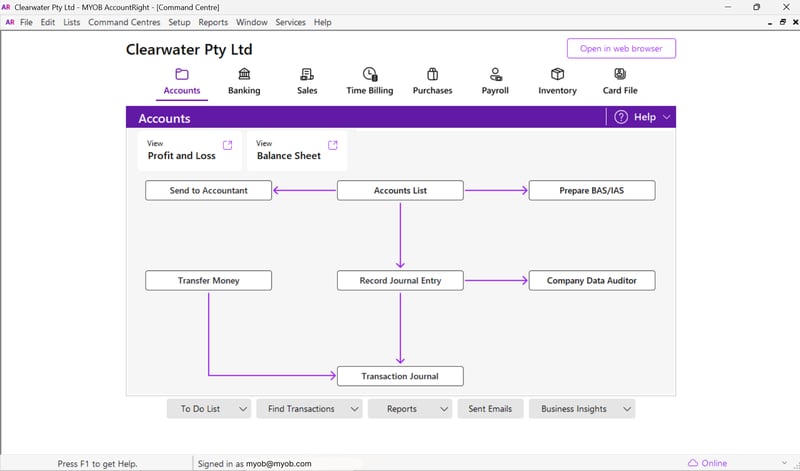The height and width of the screenshot is (471, 800).
Task: Open the Payroll person icon
Action: click(495, 75)
